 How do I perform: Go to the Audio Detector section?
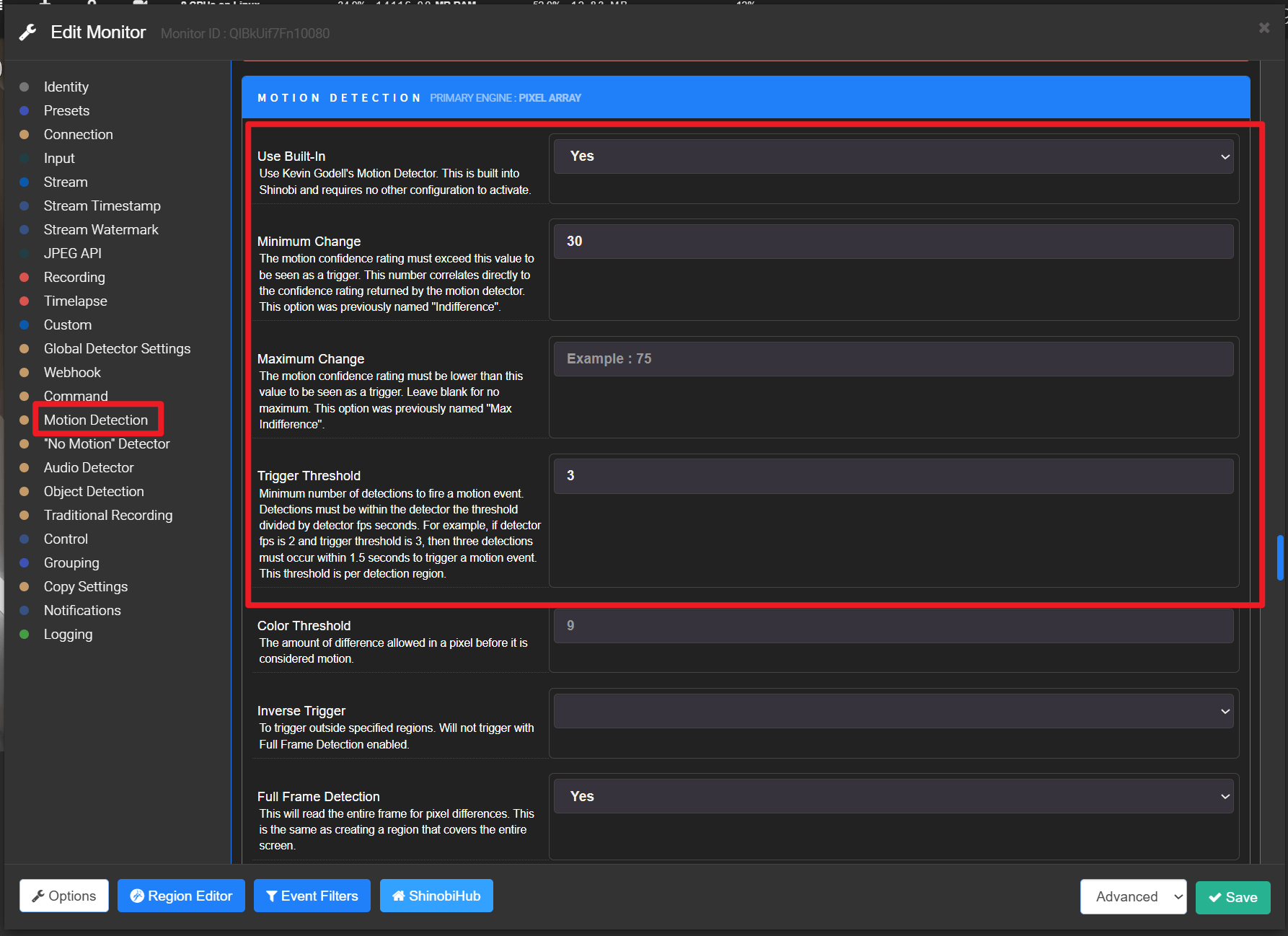pyautogui.click(x=89, y=467)
